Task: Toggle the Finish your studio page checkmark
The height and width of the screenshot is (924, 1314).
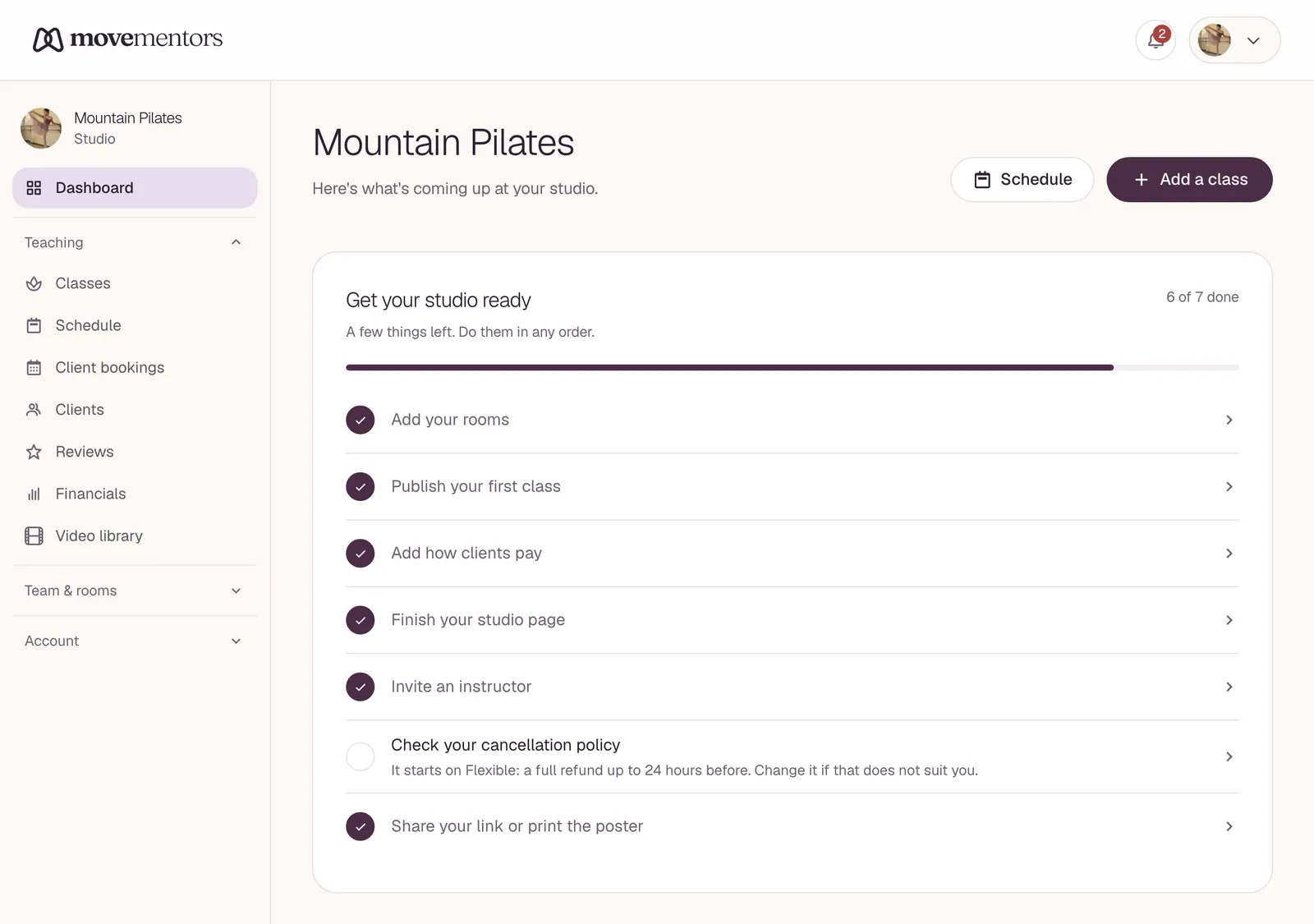Action: coord(361,620)
